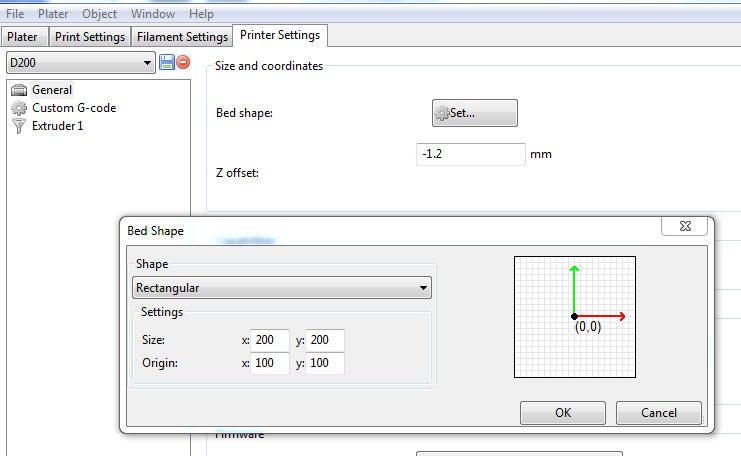Click the Size x field
This screenshot has width=741, height=456.
click(x=270, y=340)
